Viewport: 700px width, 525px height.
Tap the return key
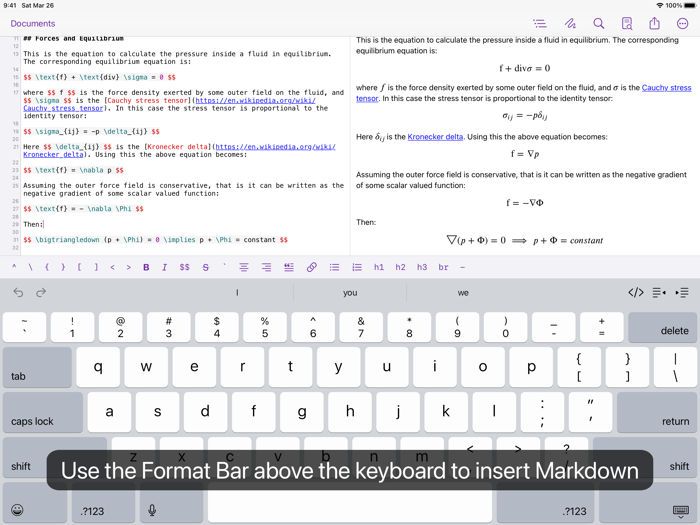[657, 412]
